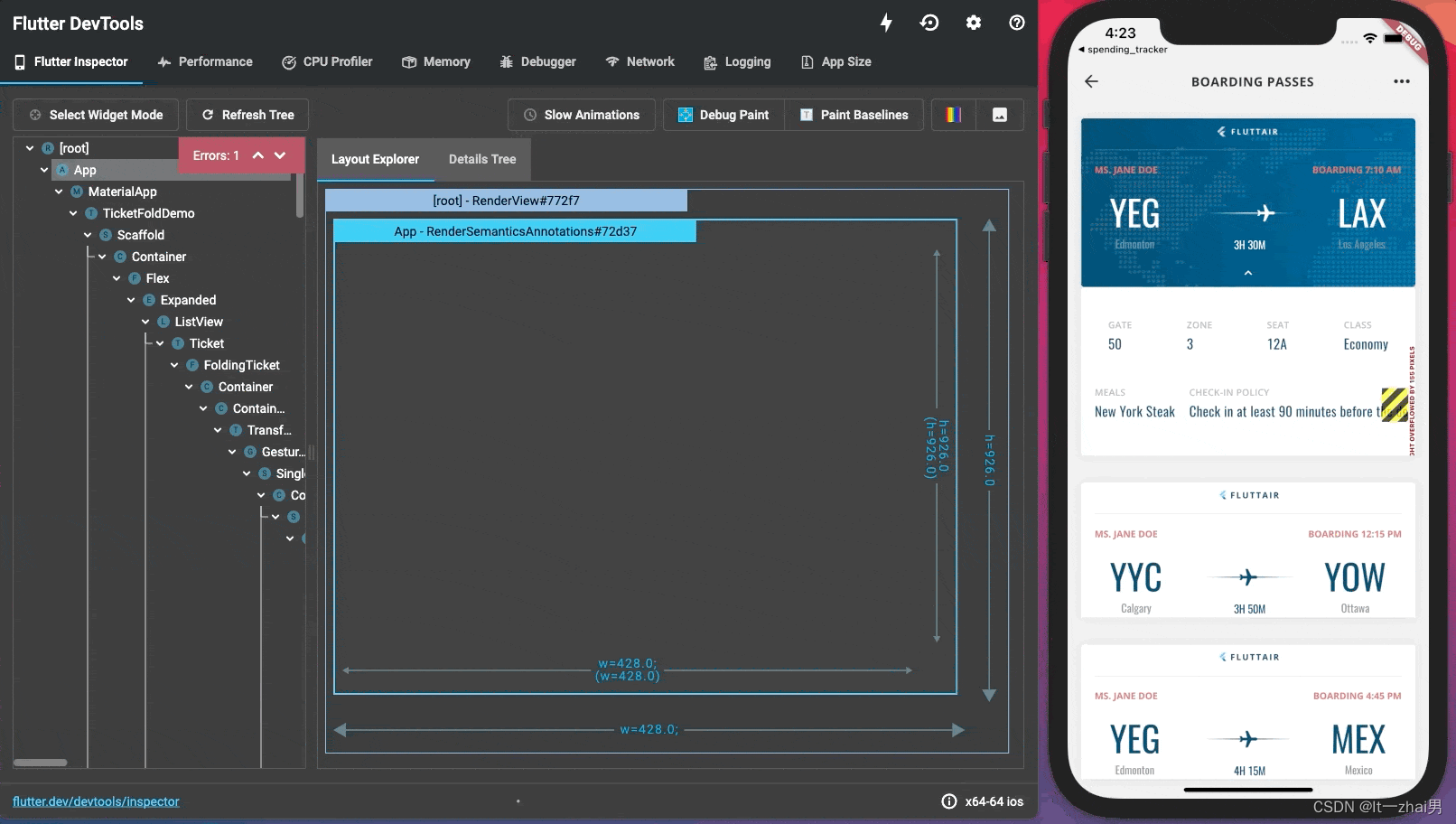Click the next error down-arrow beside Errors: 1
1456x824 pixels.
(x=280, y=154)
